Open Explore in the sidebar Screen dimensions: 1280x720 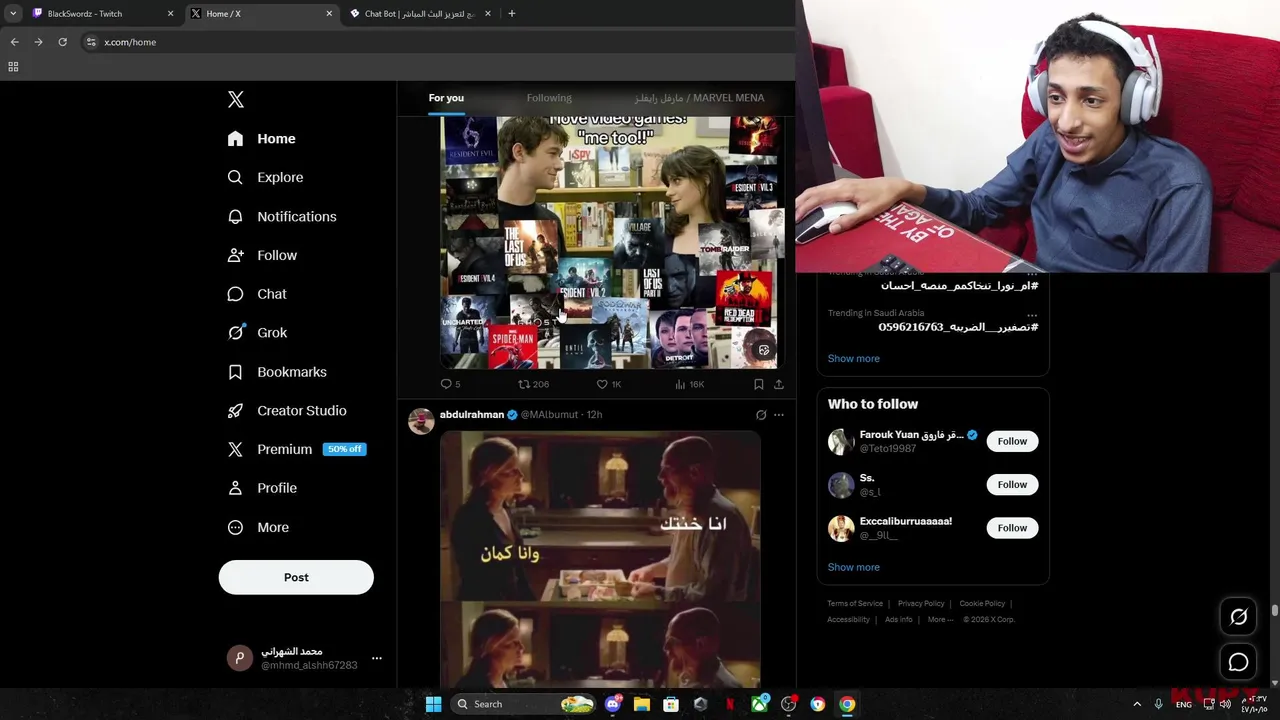click(x=265, y=177)
